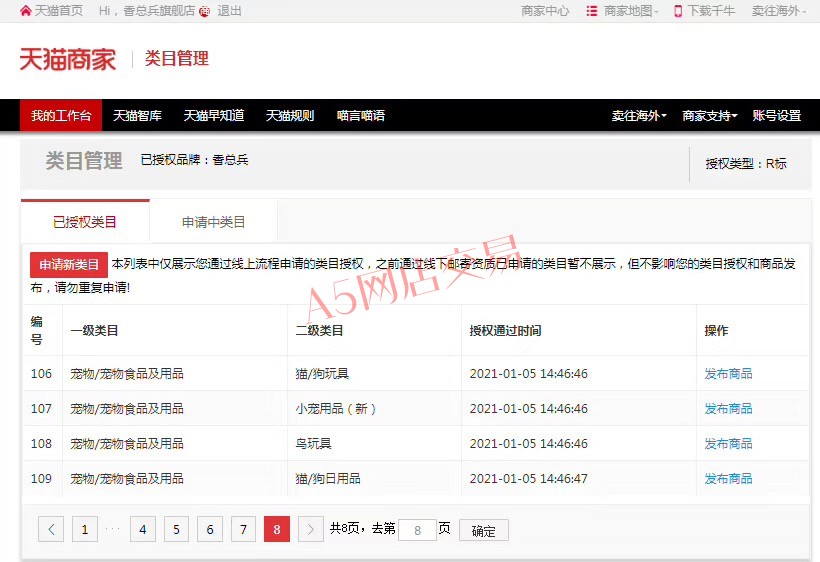Select the 我的工作台 nav tab

[61, 115]
